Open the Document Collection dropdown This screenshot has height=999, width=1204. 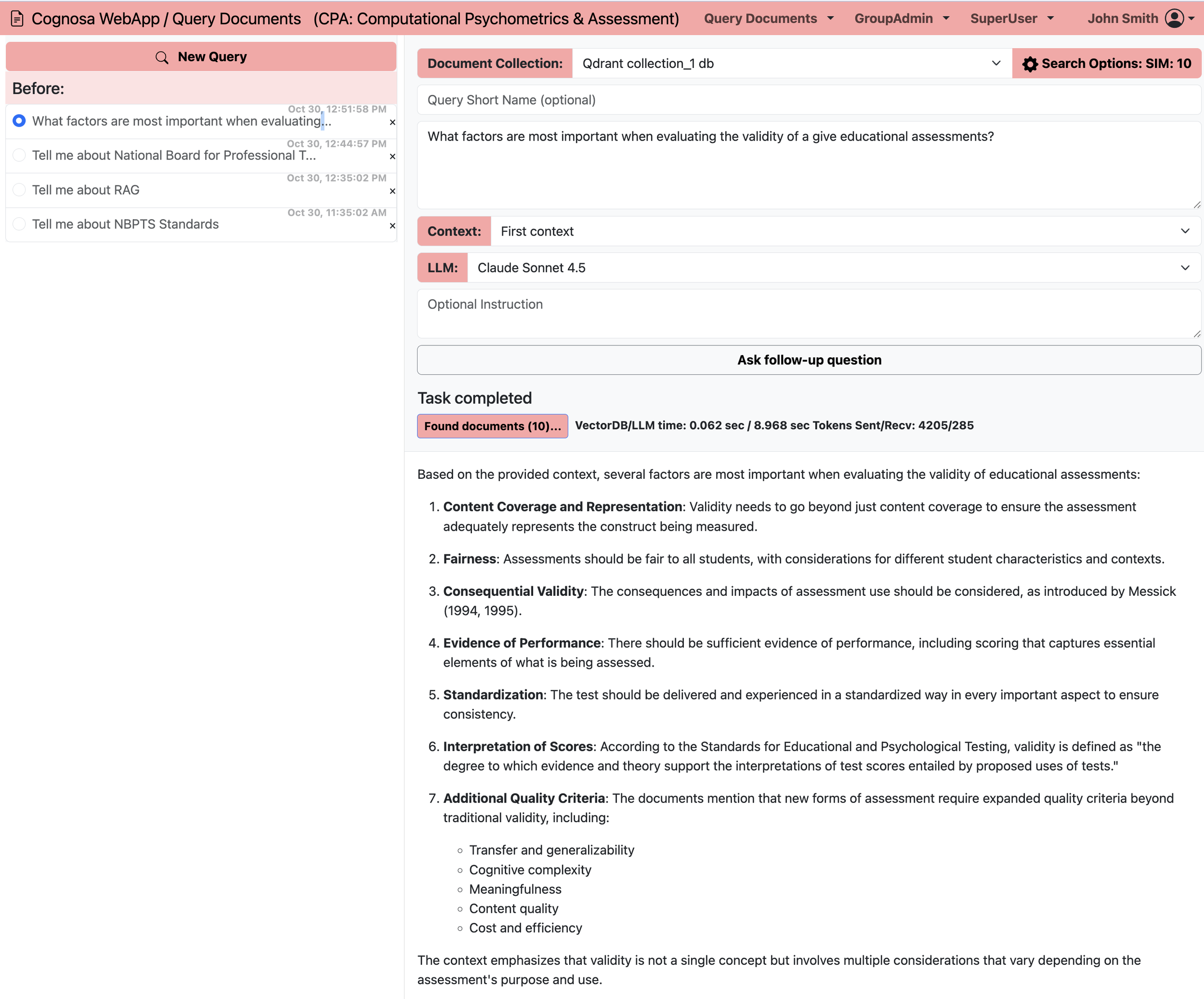tap(791, 64)
